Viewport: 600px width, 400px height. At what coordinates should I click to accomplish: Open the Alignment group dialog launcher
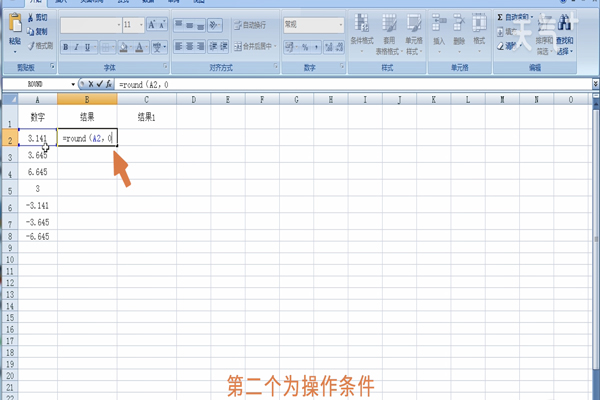click(x=276, y=67)
